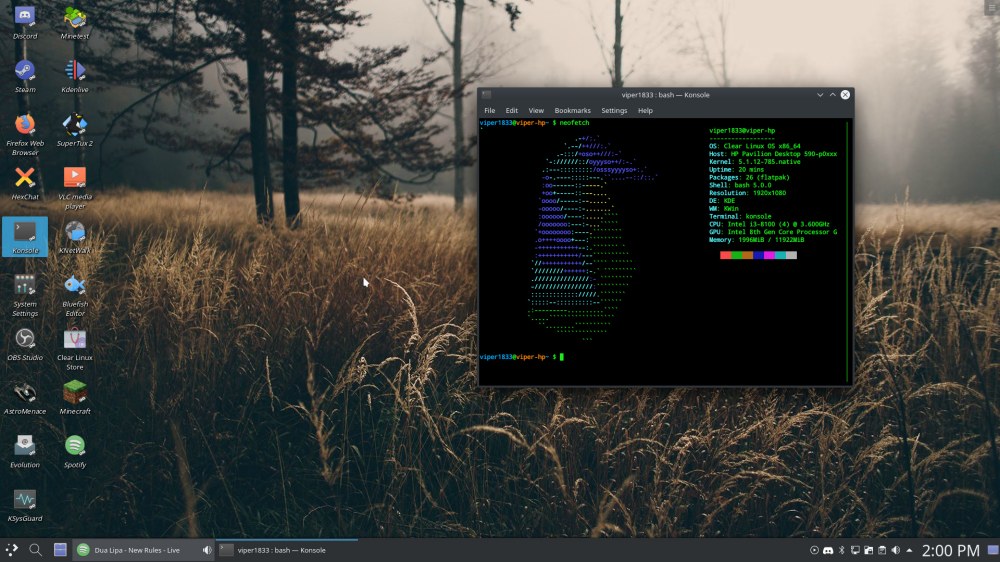Click the green neofetch color block

[737, 255]
